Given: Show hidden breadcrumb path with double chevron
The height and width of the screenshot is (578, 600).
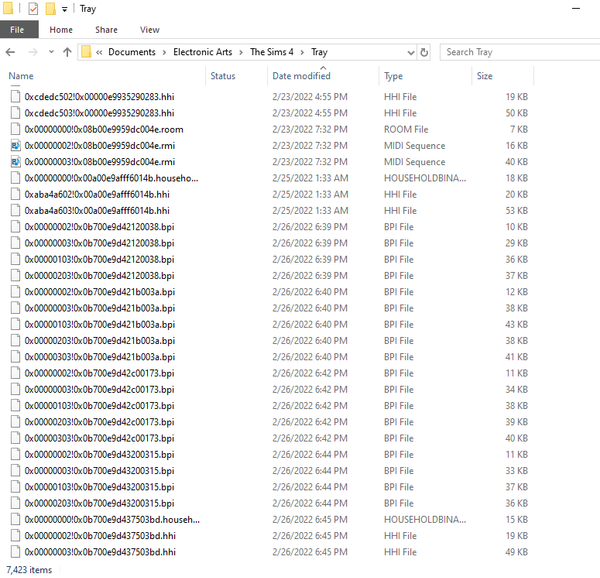Looking at the screenshot, I should (99, 52).
